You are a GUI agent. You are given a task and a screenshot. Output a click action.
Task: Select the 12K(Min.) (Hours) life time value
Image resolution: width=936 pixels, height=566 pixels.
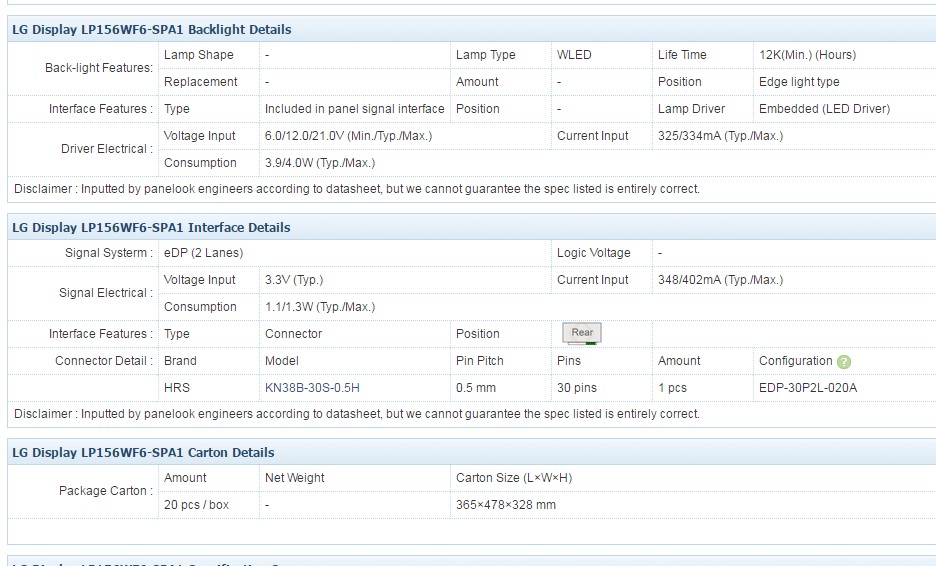[807, 55]
